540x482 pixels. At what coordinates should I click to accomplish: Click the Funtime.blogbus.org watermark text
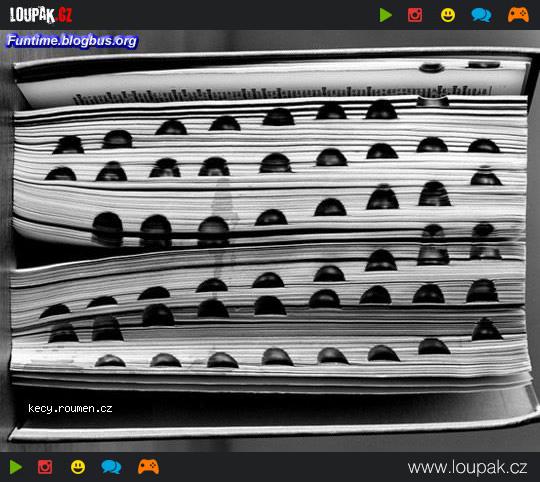72,41
